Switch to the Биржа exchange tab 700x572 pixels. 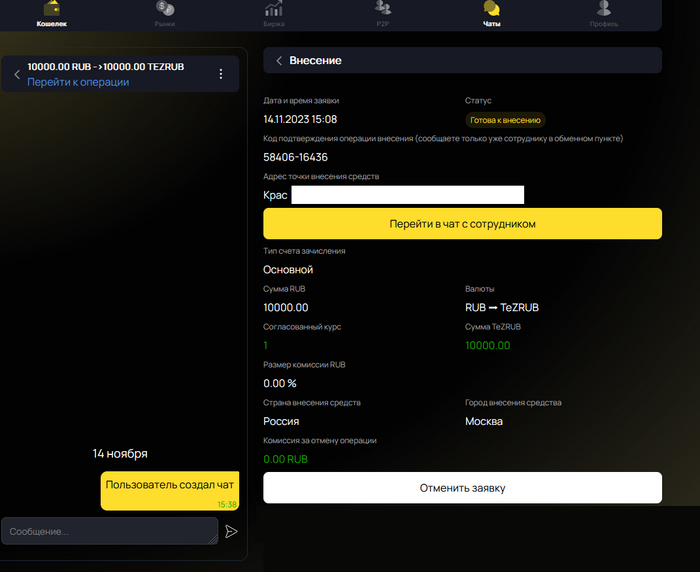(274, 14)
